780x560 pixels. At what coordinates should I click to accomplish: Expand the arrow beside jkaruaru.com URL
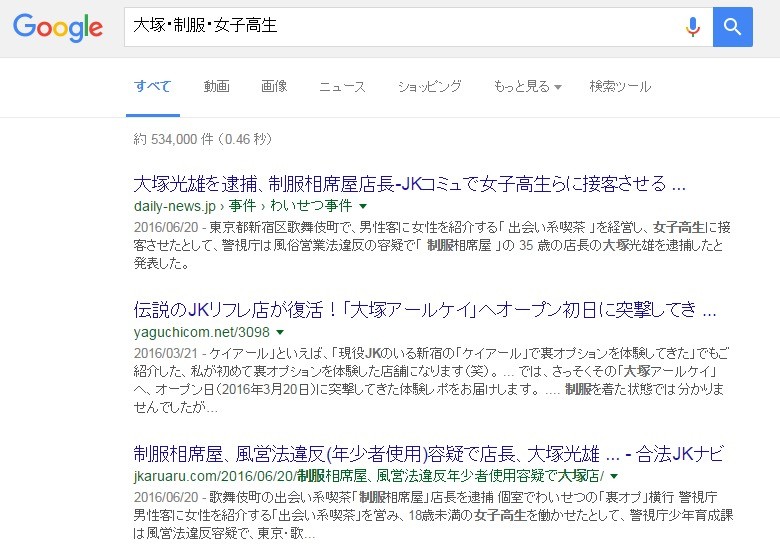(614, 476)
